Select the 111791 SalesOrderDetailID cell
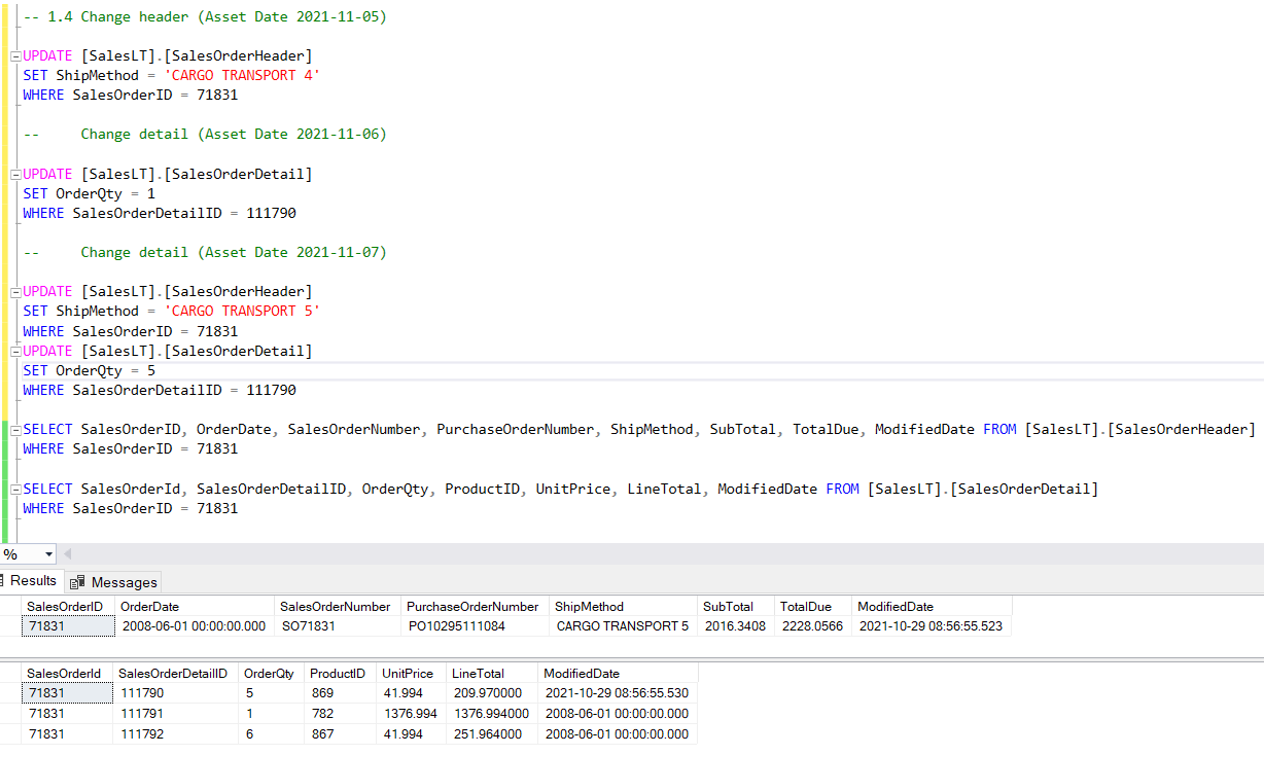Image resolution: width=1277 pixels, height=773 pixels. pyautogui.click(x=141, y=714)
